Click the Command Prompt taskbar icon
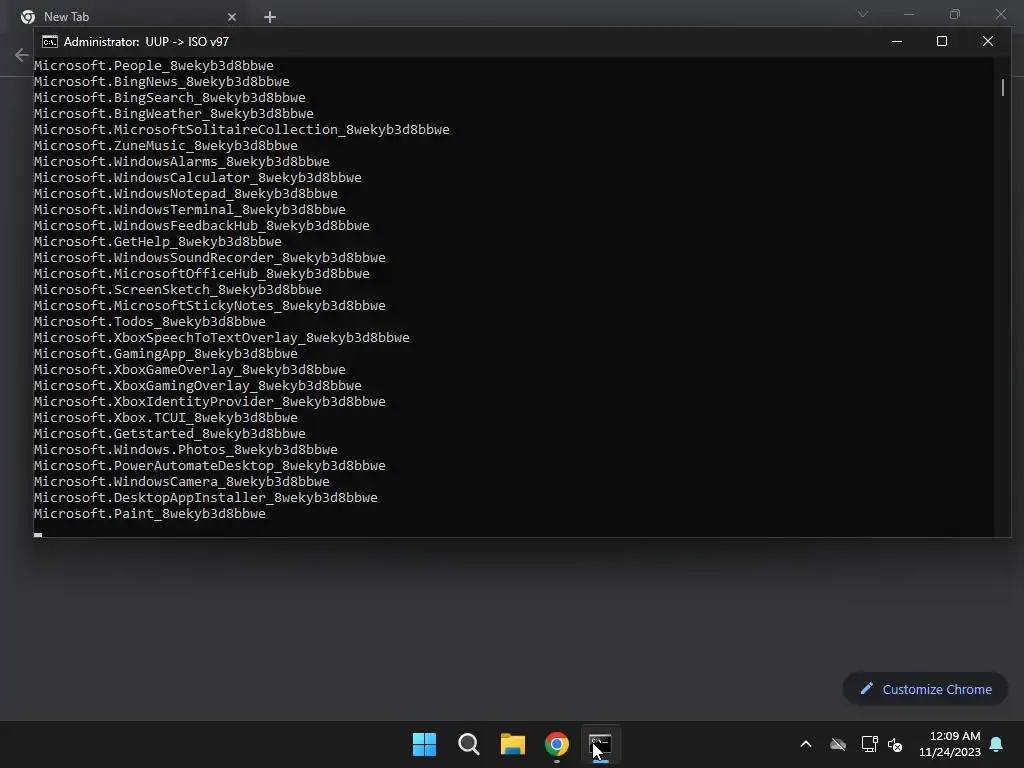 [x=600, y=744]
